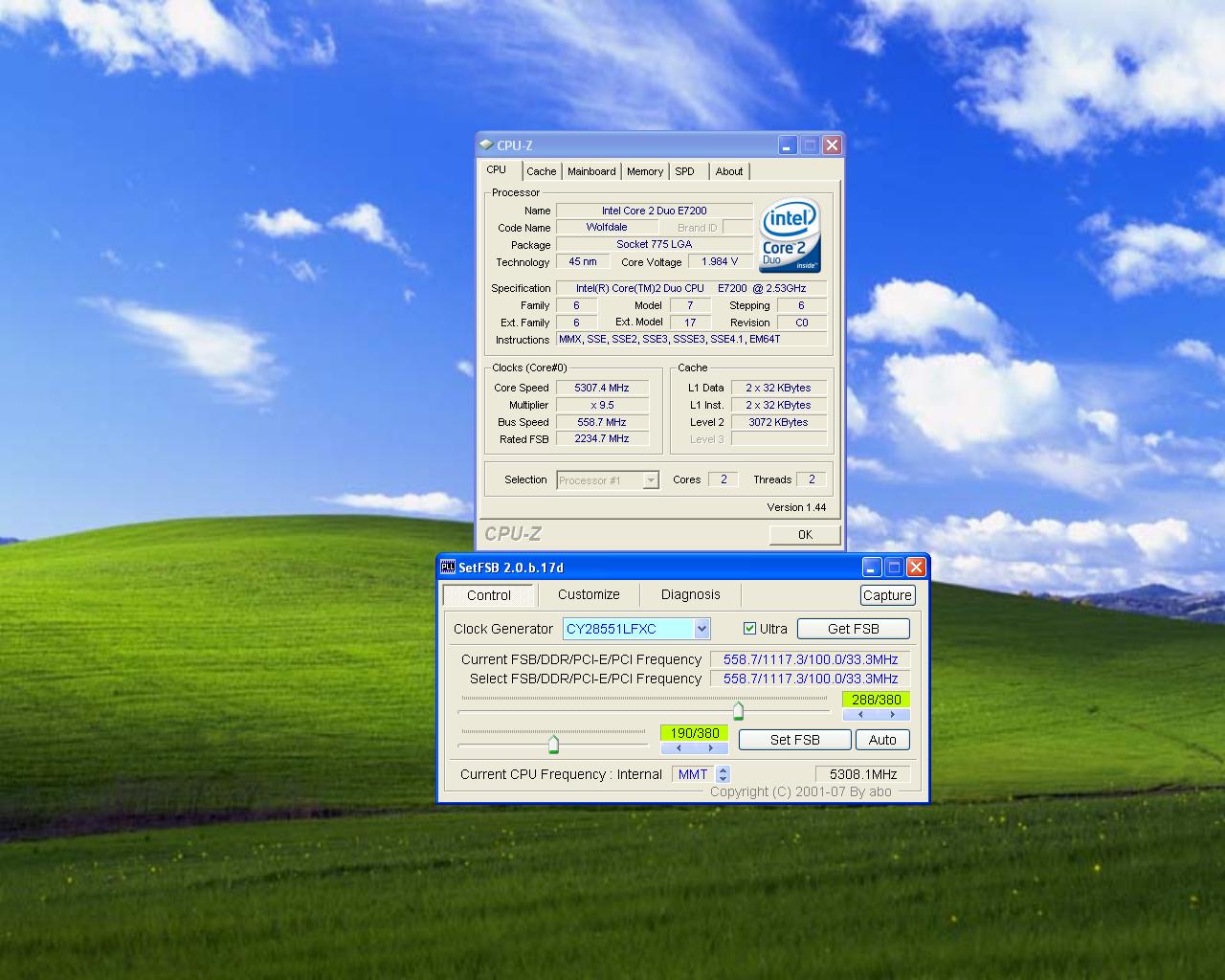The width and height of the screenshot is (1225, 980).
Task: Select the CPU tab in CPU-Z
Action: pyautogui.click(x=497, y=169)
